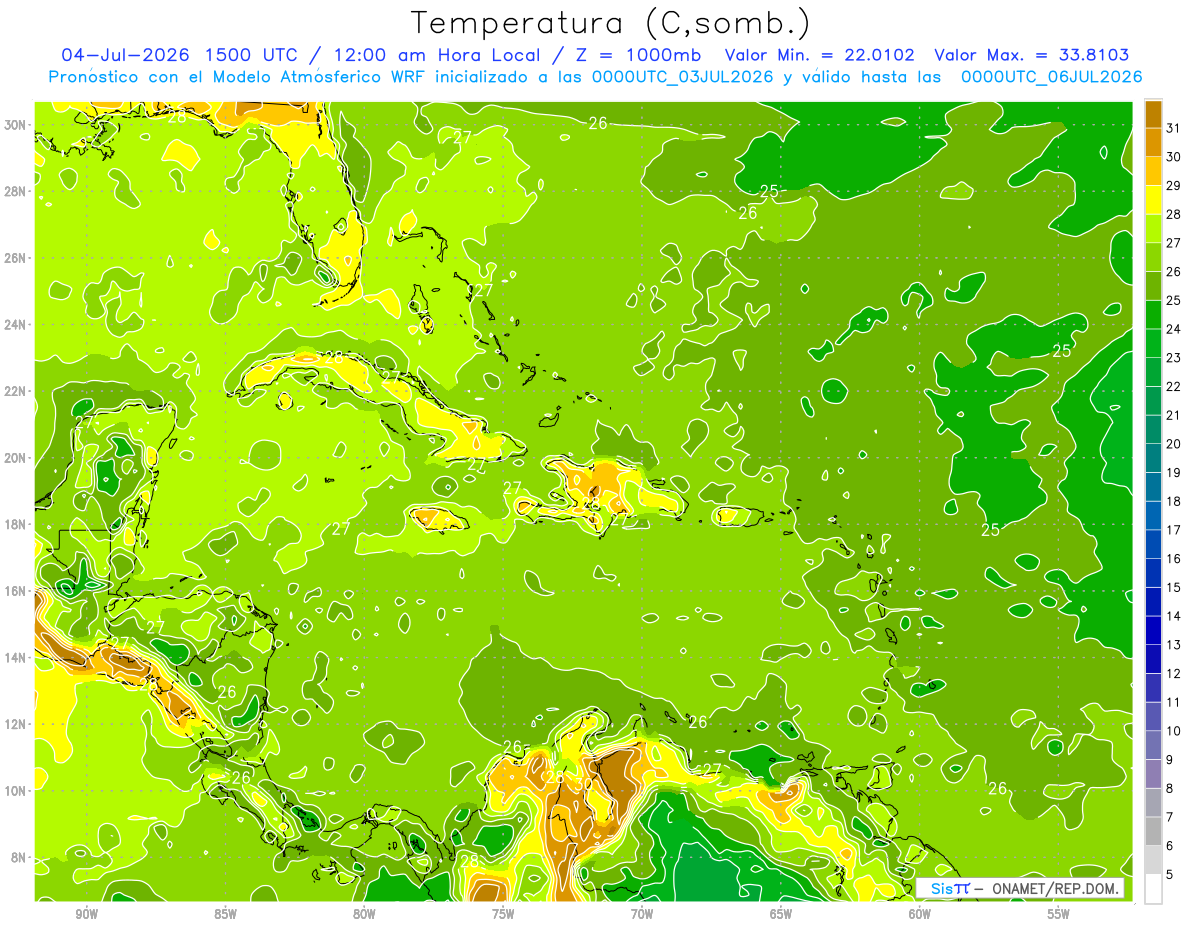Click legend value '10' on the color scale
1200x927 pixels.
(1174, 731)
